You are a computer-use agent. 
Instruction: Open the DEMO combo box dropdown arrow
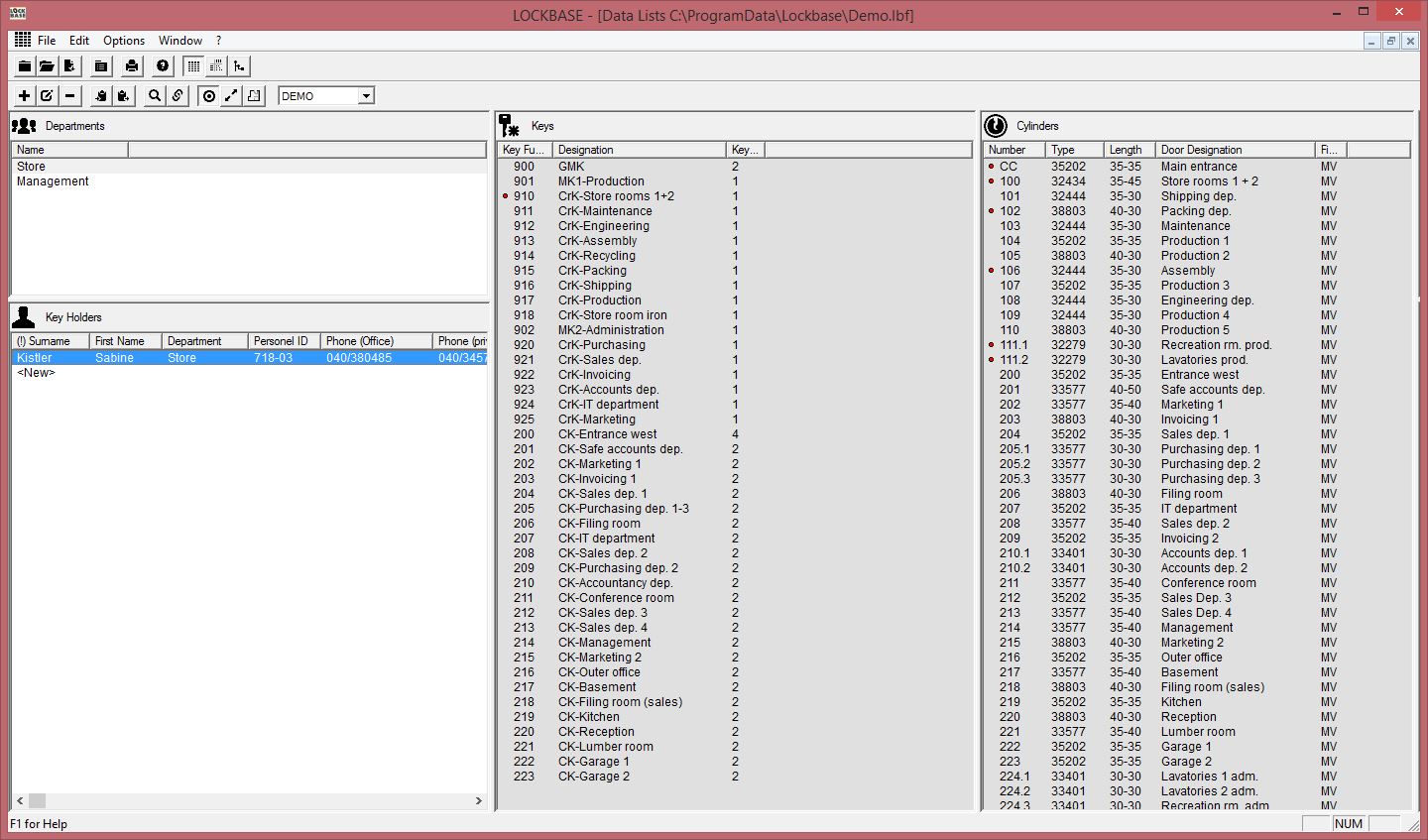(x=366, y=96)
